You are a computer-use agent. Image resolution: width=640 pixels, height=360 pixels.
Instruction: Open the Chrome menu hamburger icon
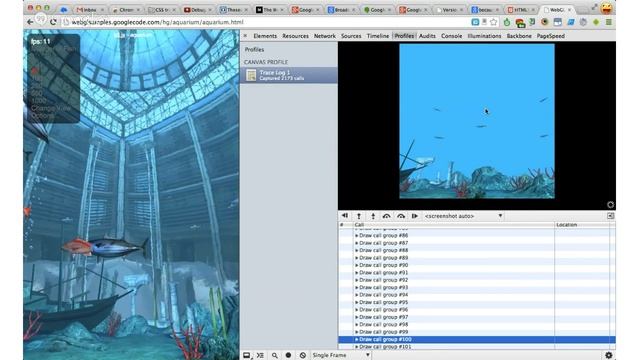coord(609,22)
